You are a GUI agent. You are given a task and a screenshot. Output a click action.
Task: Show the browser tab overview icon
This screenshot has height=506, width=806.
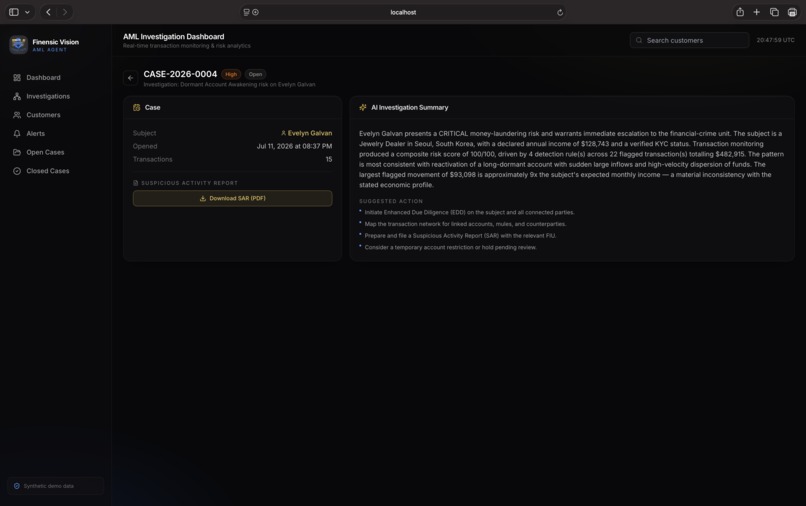click(x=774, y=12)
